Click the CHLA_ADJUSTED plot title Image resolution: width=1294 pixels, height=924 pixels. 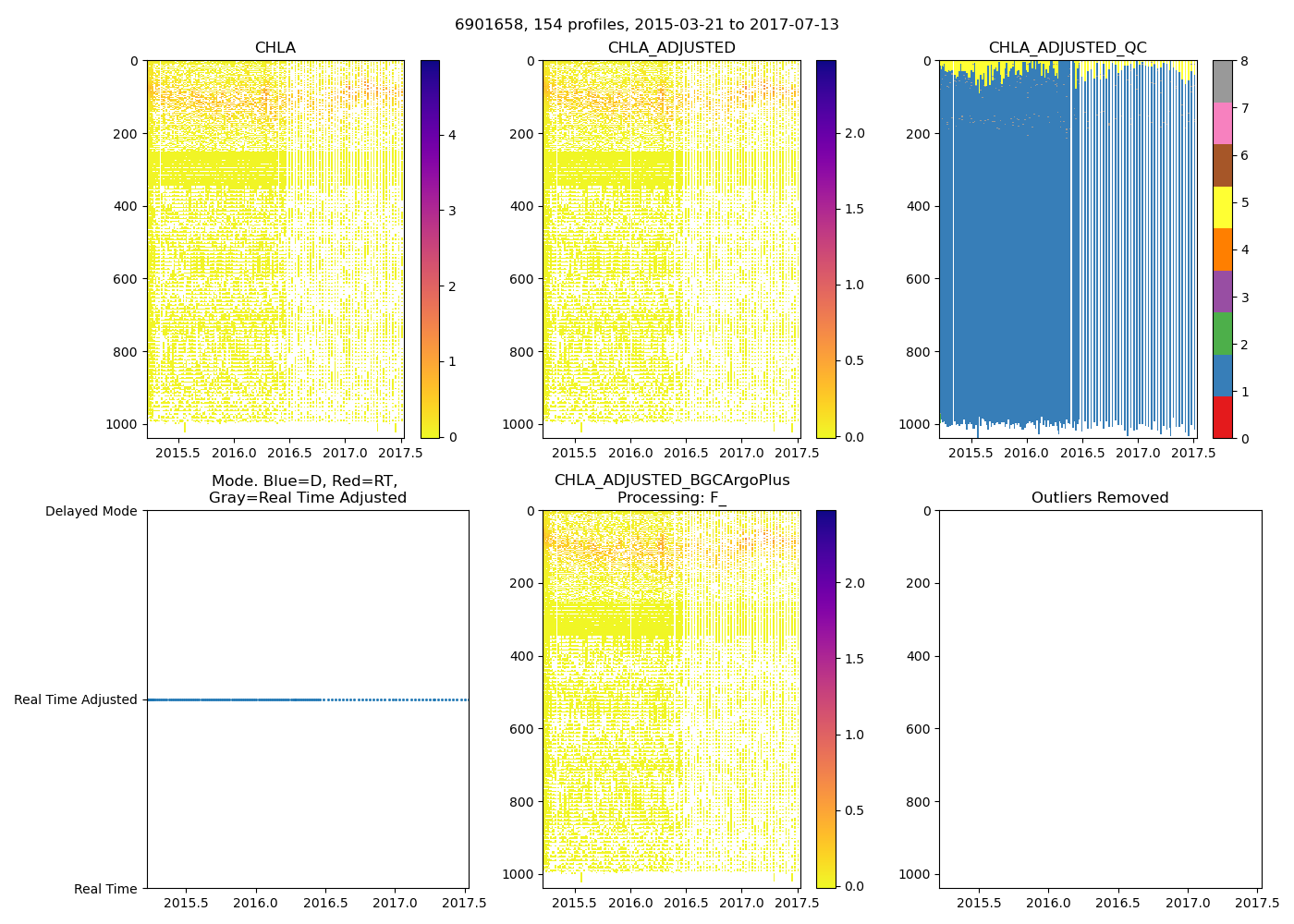(671, 48)
